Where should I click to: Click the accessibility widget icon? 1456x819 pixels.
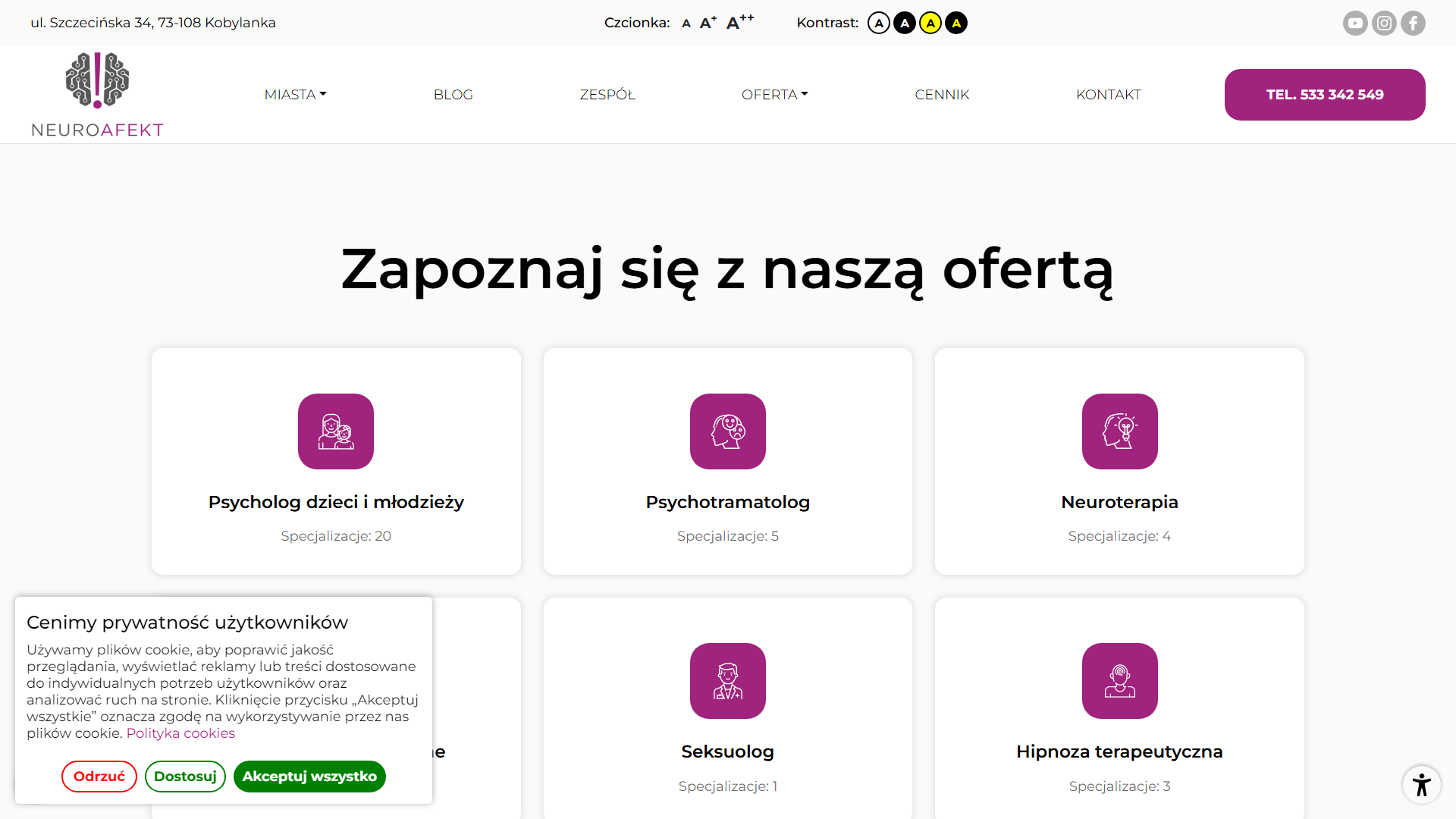click(x=1421, y=784)
